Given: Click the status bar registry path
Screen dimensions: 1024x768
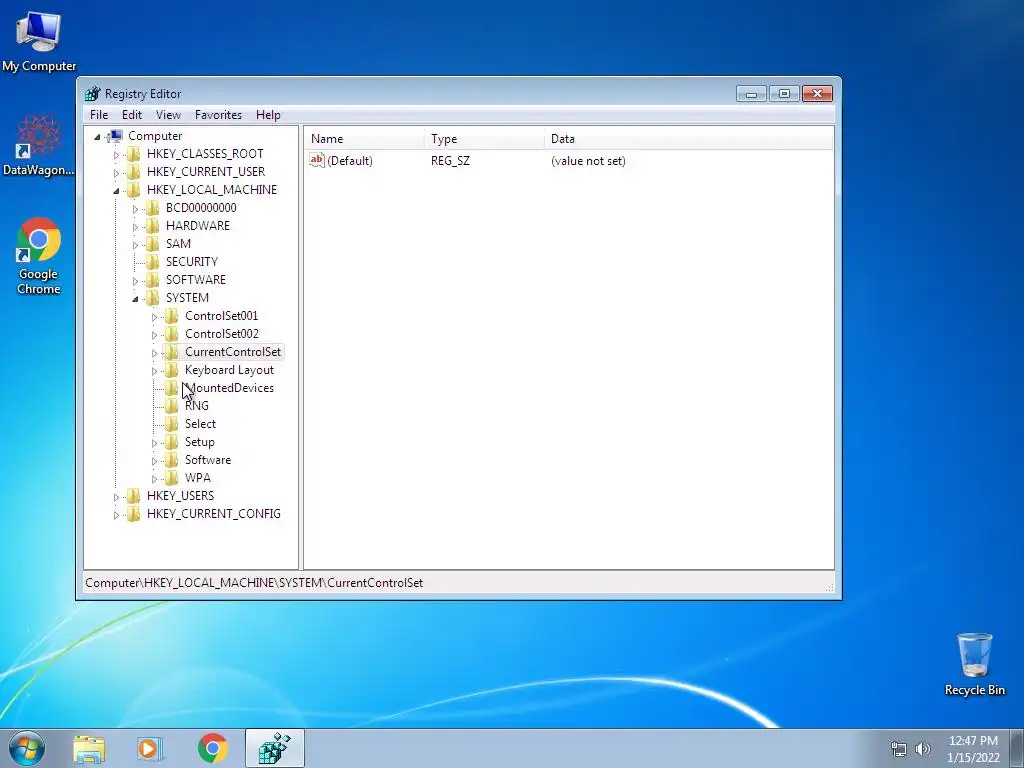Looking at the screenshot, I should tap(254, 583).
